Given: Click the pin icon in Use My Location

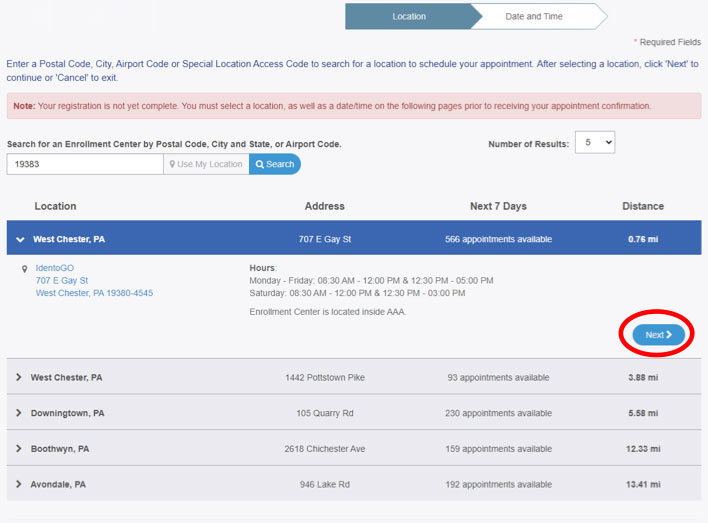Looking at the screenshot, I should [173, 164].
